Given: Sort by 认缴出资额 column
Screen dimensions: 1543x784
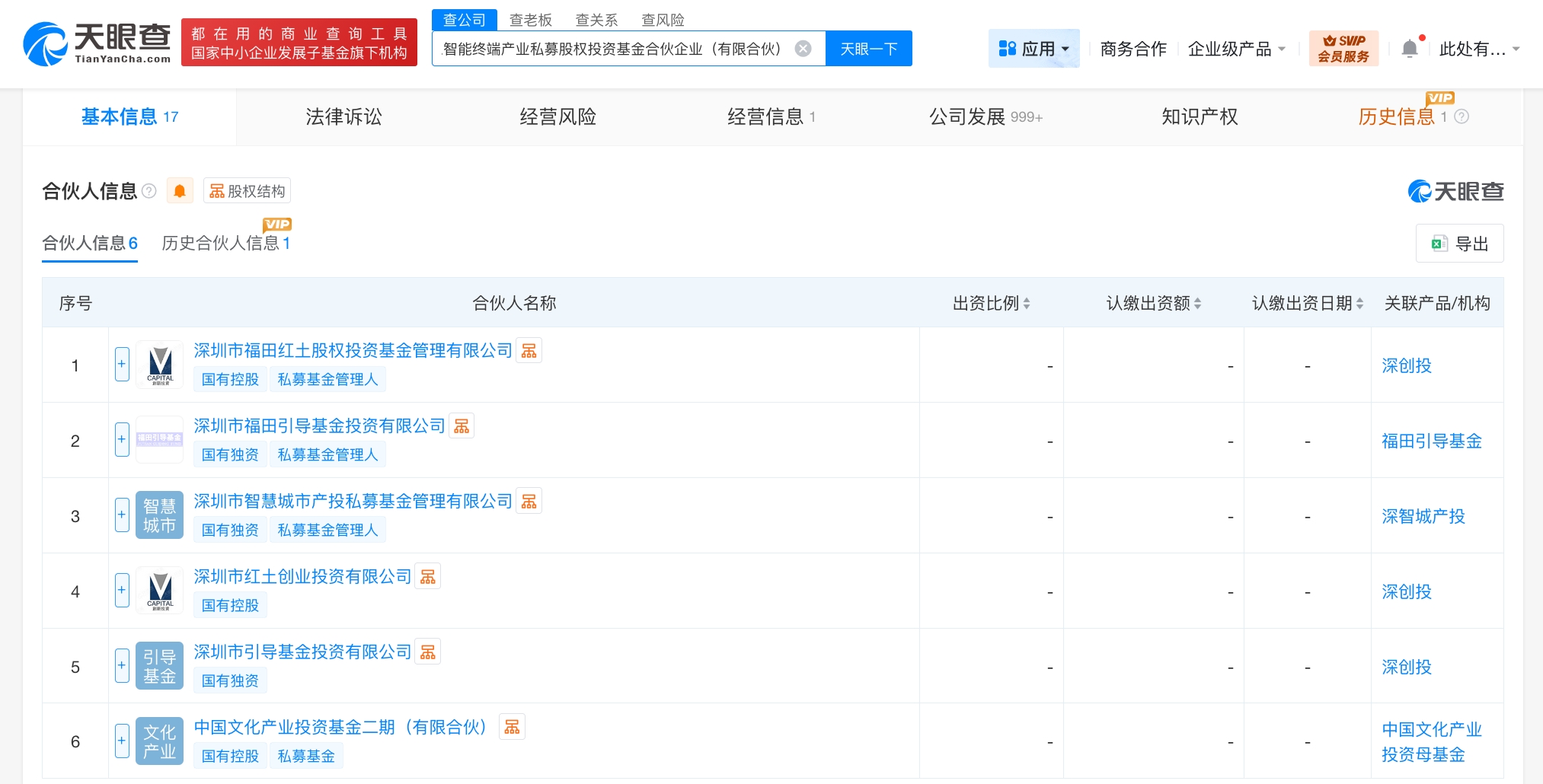Looking at the screenshot, I should 1153,304.
